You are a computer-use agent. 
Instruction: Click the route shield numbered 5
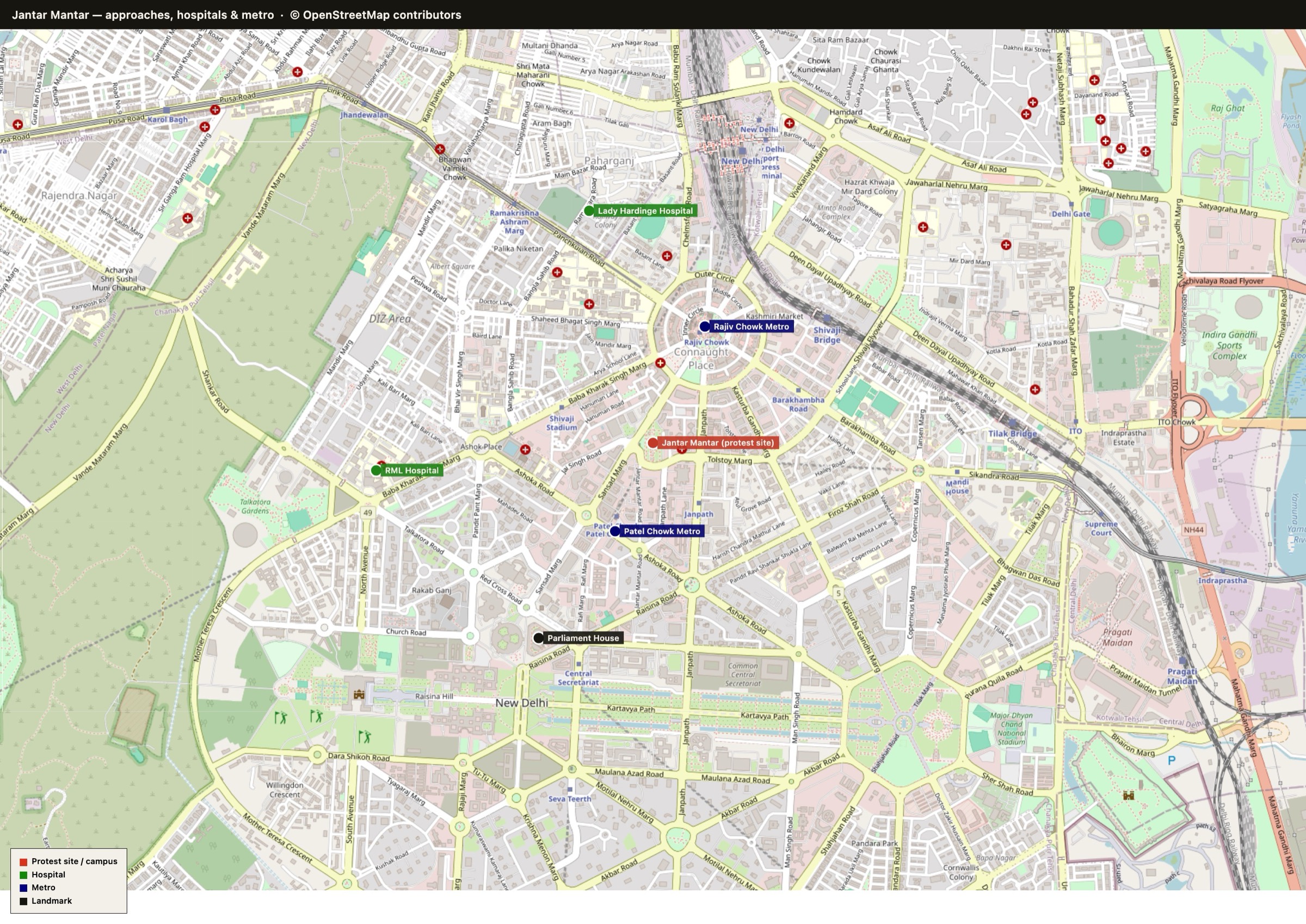click(x=839, y=594)
